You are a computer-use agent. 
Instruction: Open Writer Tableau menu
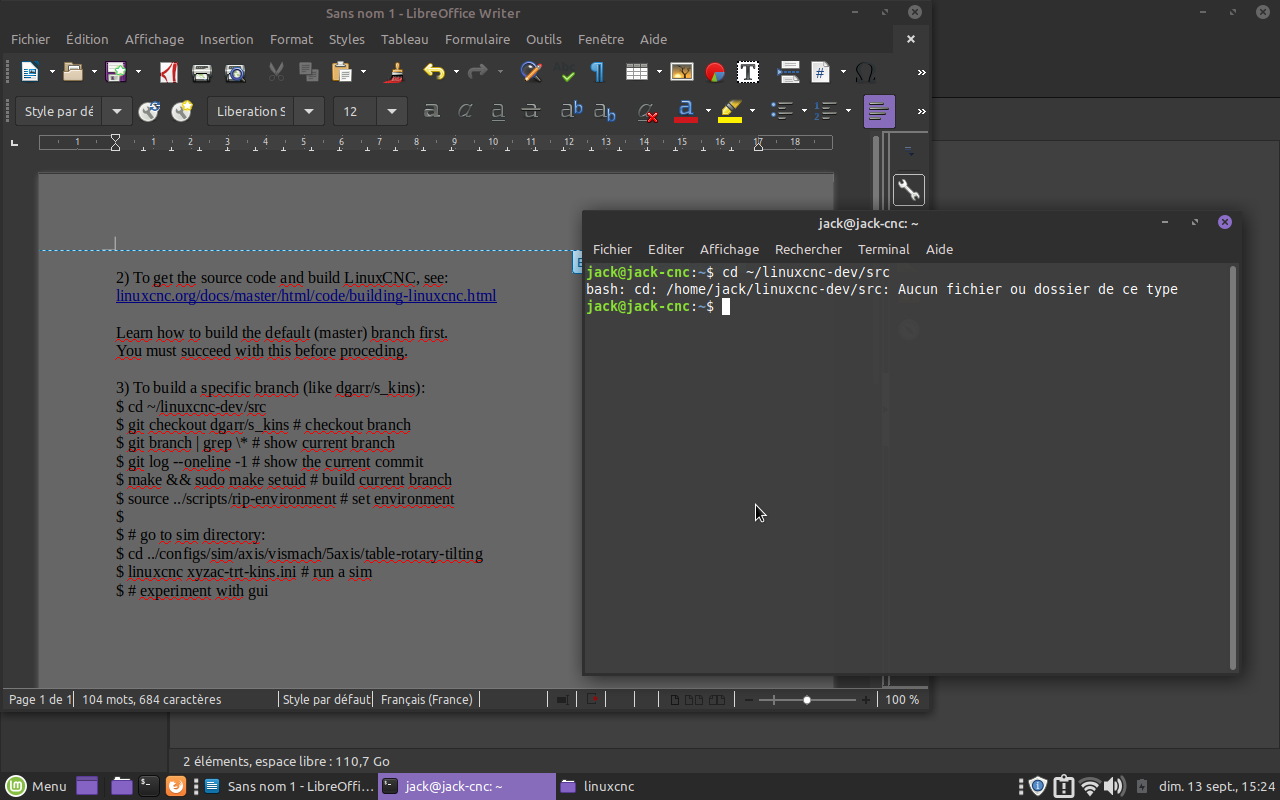(x=404, y=39)
